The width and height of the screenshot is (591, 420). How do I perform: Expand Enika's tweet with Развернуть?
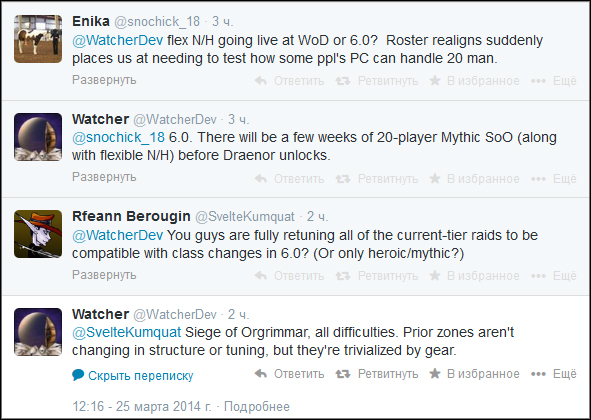[104, 80]
